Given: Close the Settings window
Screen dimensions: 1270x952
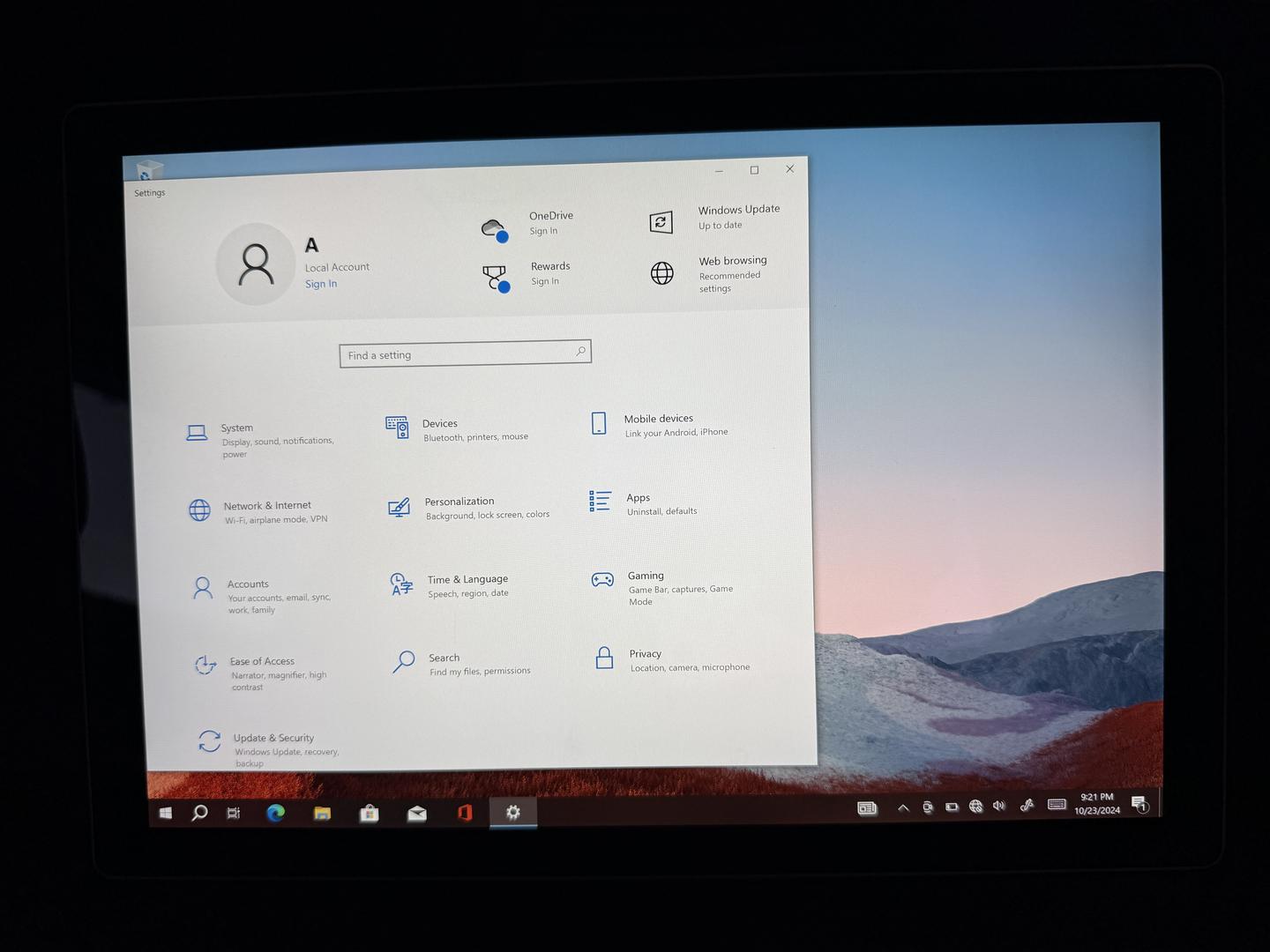Looking at the screenshot, I should (x=789, y=169).
